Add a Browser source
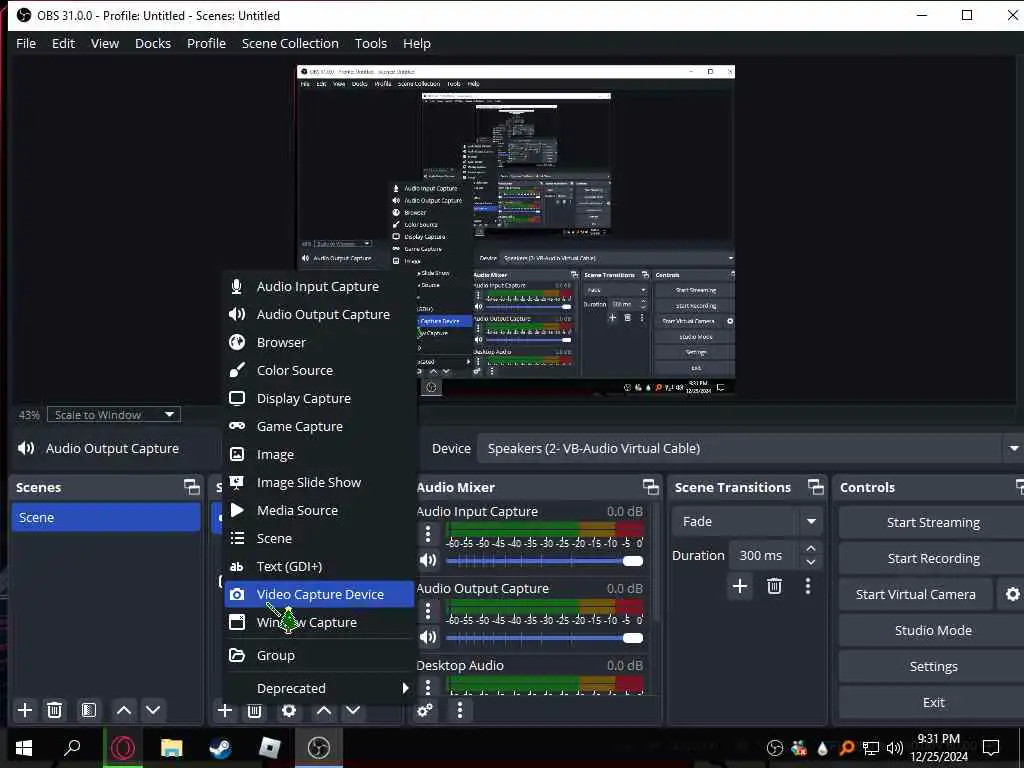 coord(319,343)
